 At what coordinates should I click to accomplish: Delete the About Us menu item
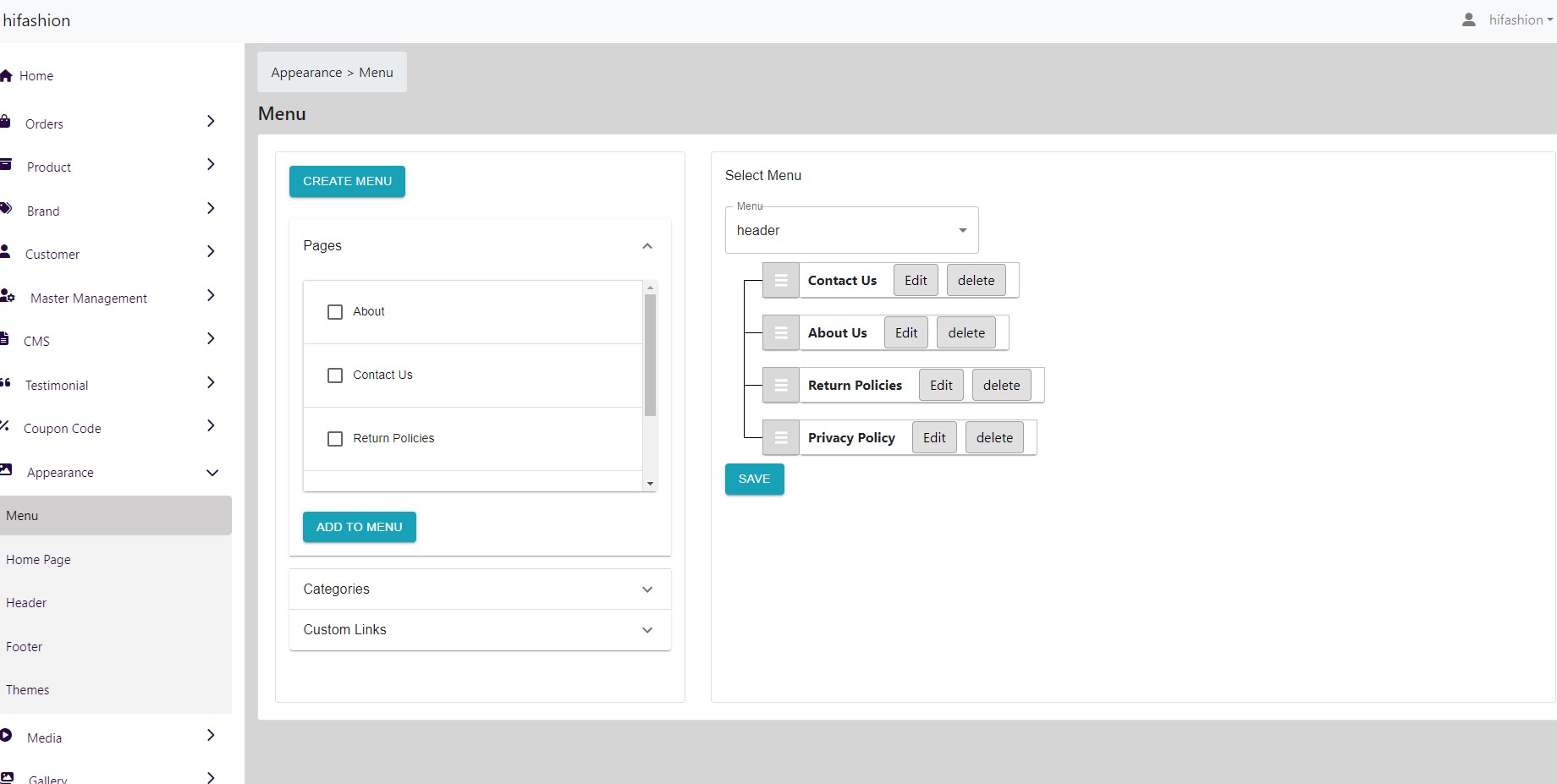966,333
